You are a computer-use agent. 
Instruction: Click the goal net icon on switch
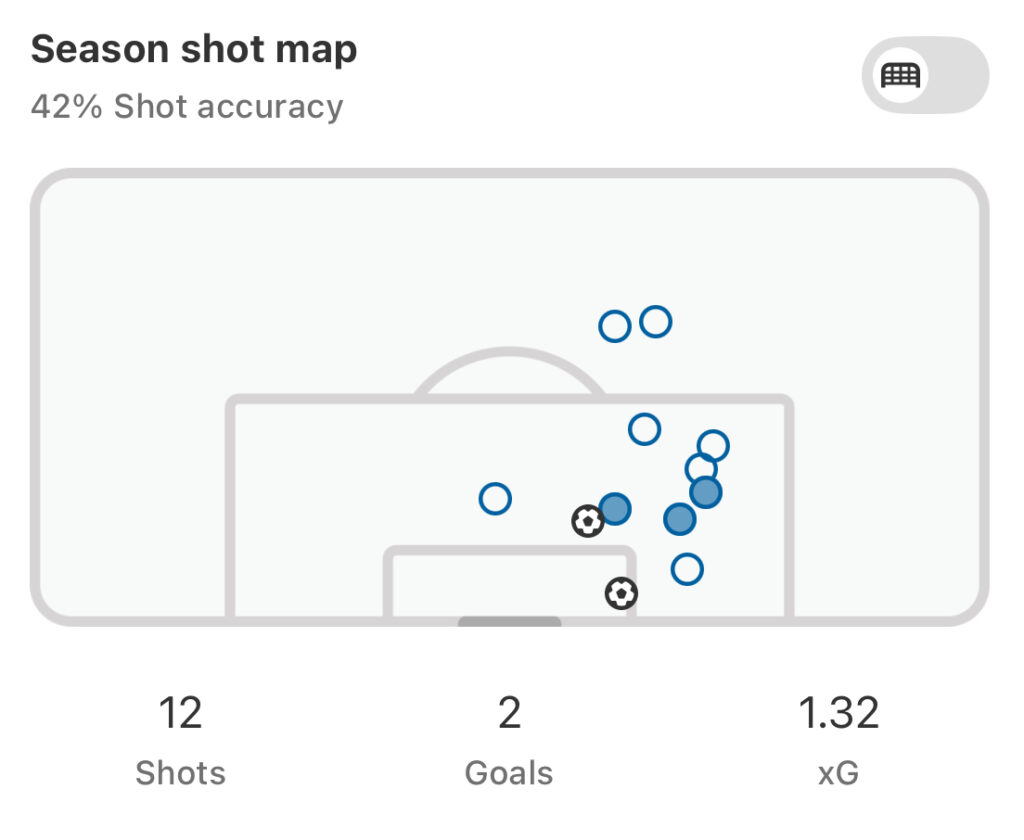tap(900, 75)
